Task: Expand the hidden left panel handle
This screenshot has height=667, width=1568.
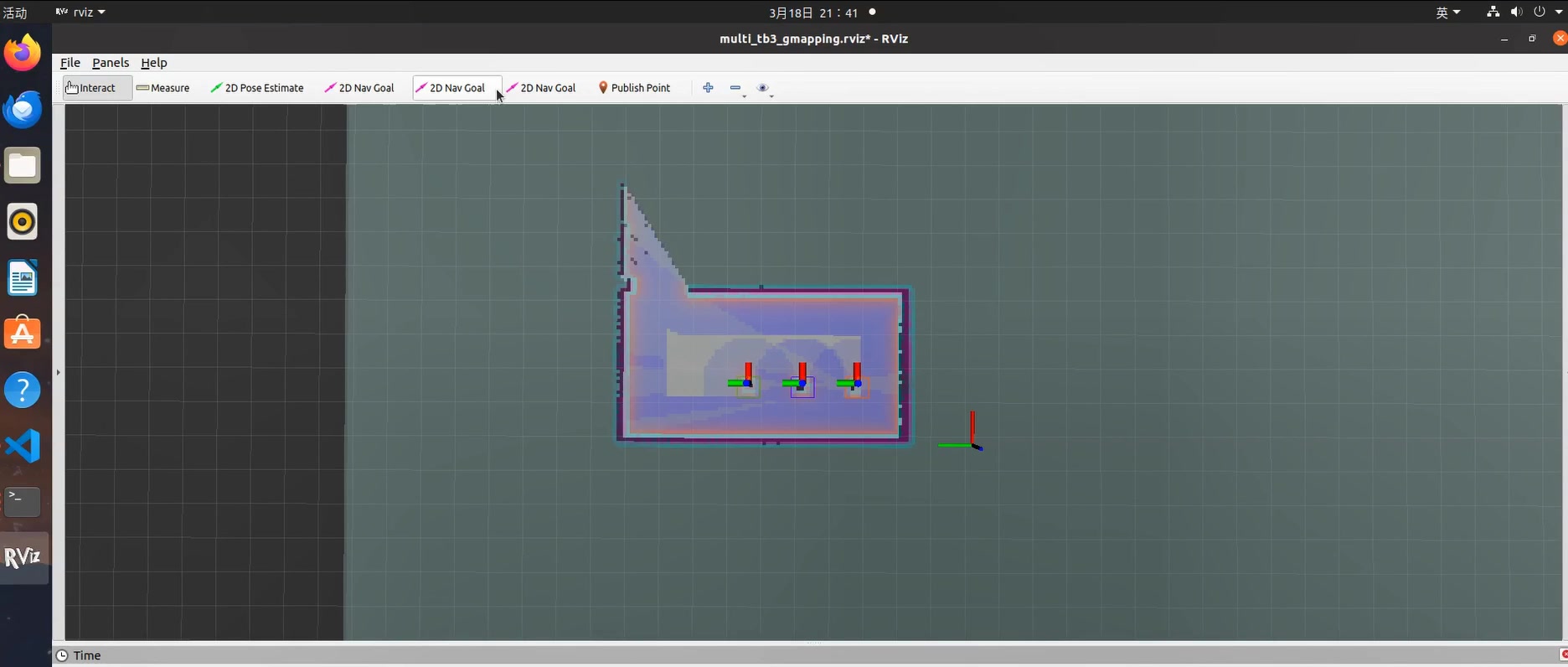Action: click(x=58, y=372)
